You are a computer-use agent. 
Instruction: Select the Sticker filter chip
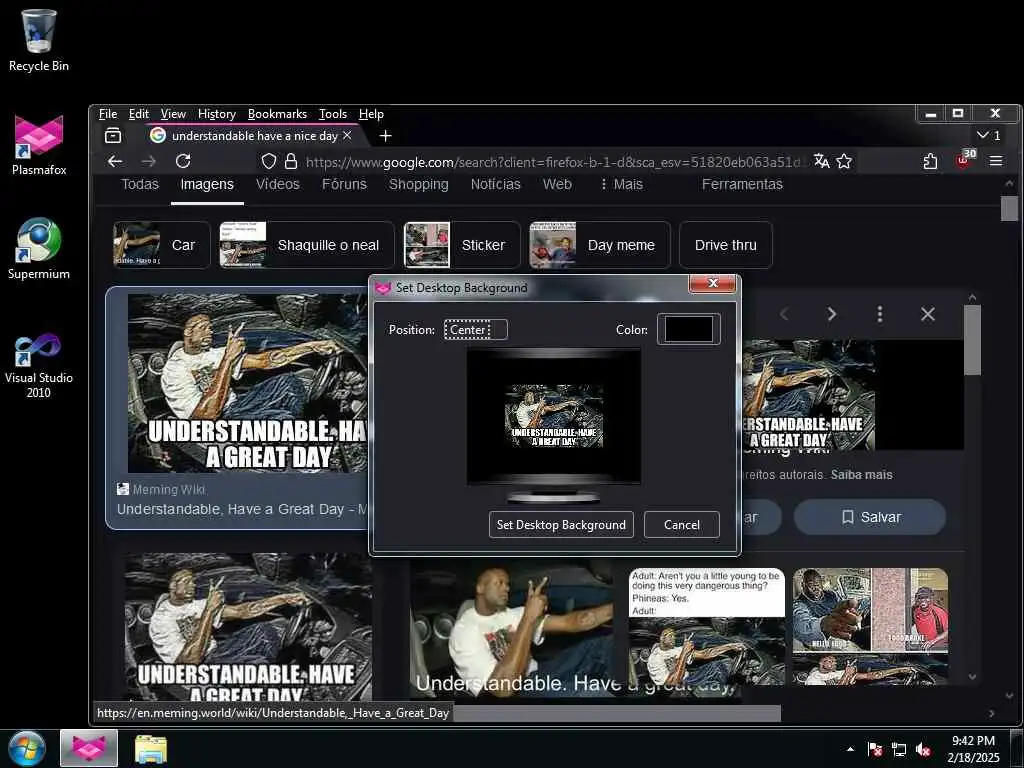[x=462, y=245]
